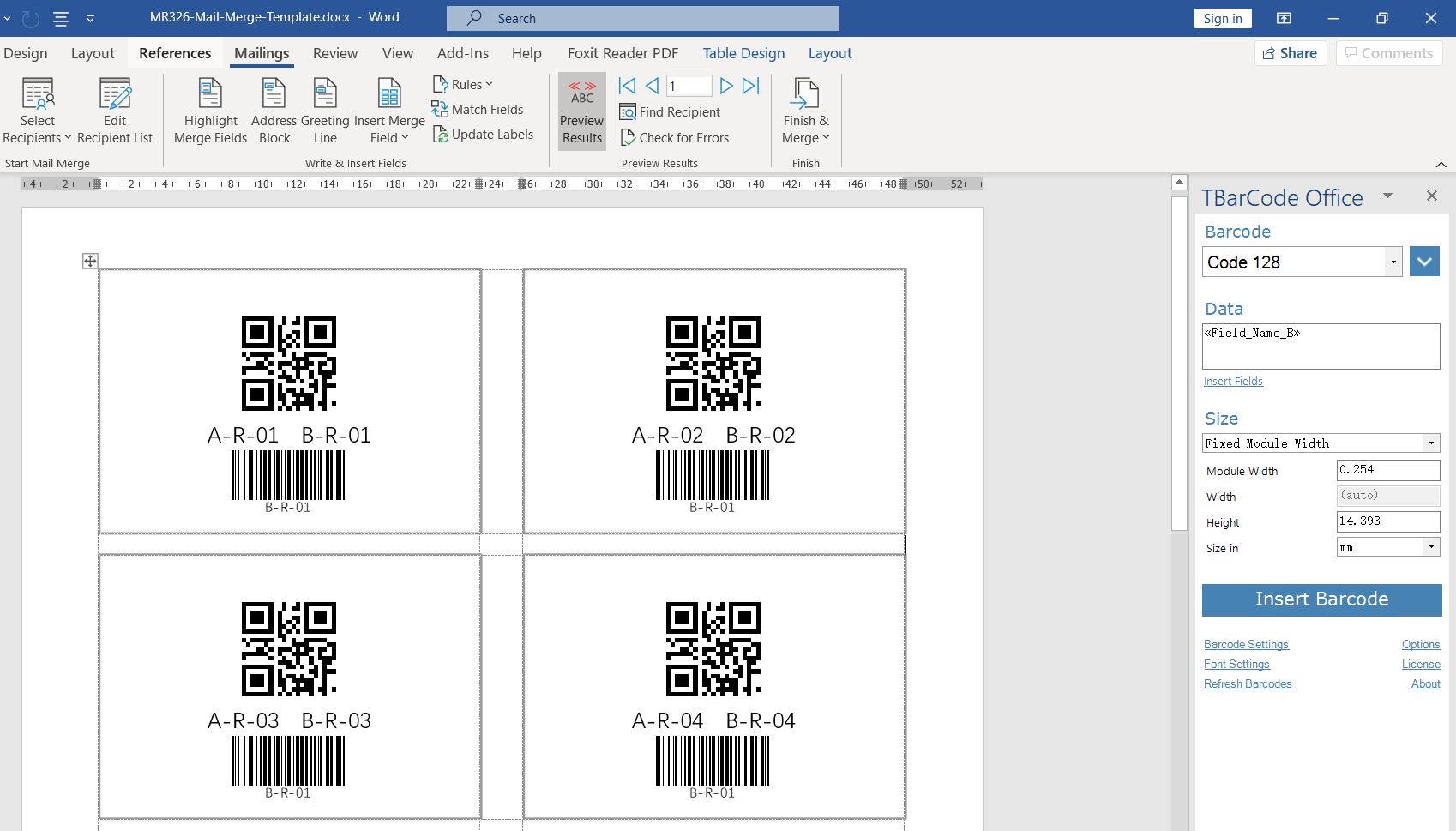This screenshot has width=1456, height=831.
Task: Click the Update Labels icon
Action: (x=441, y=135)
